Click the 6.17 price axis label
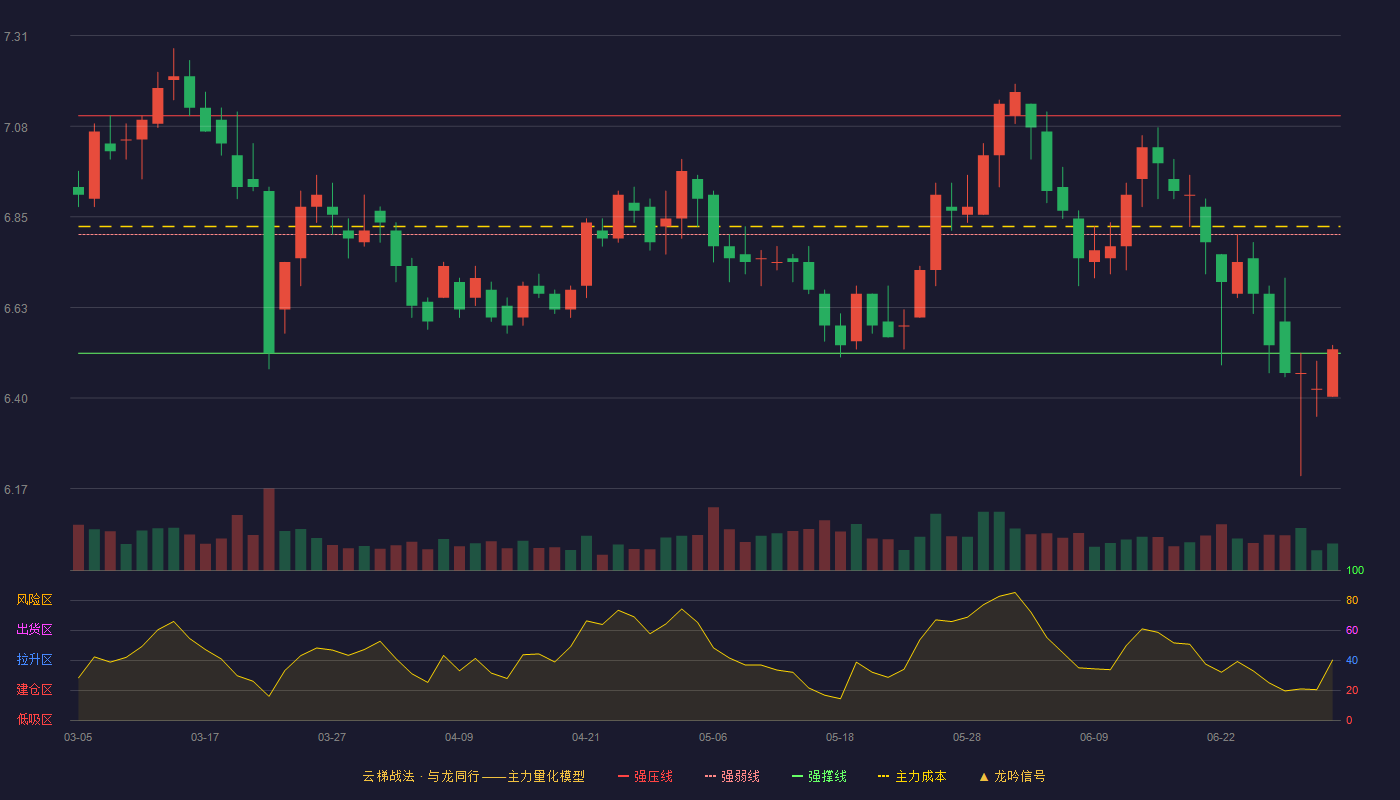Viewport: 1400px width, 800px height. (x=16, y=490)
